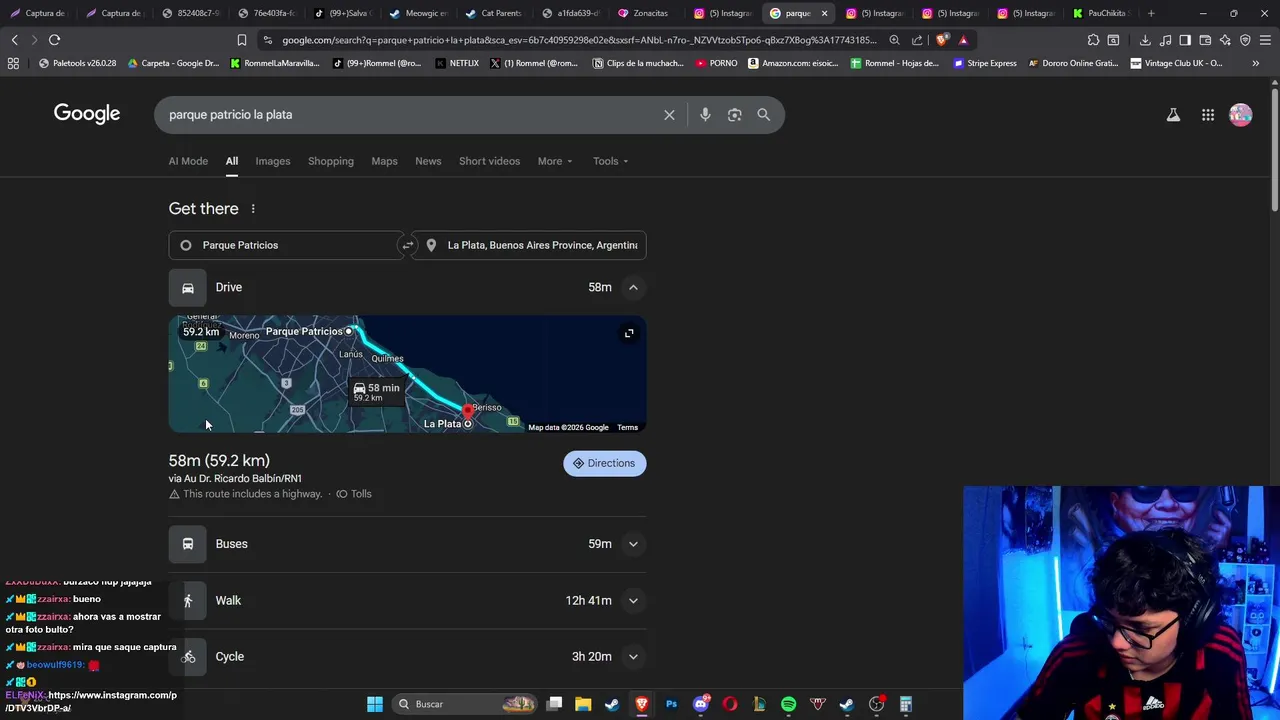Go back in browser history
The height and width of the screenshot is (720, 1280).
[14, 40]
